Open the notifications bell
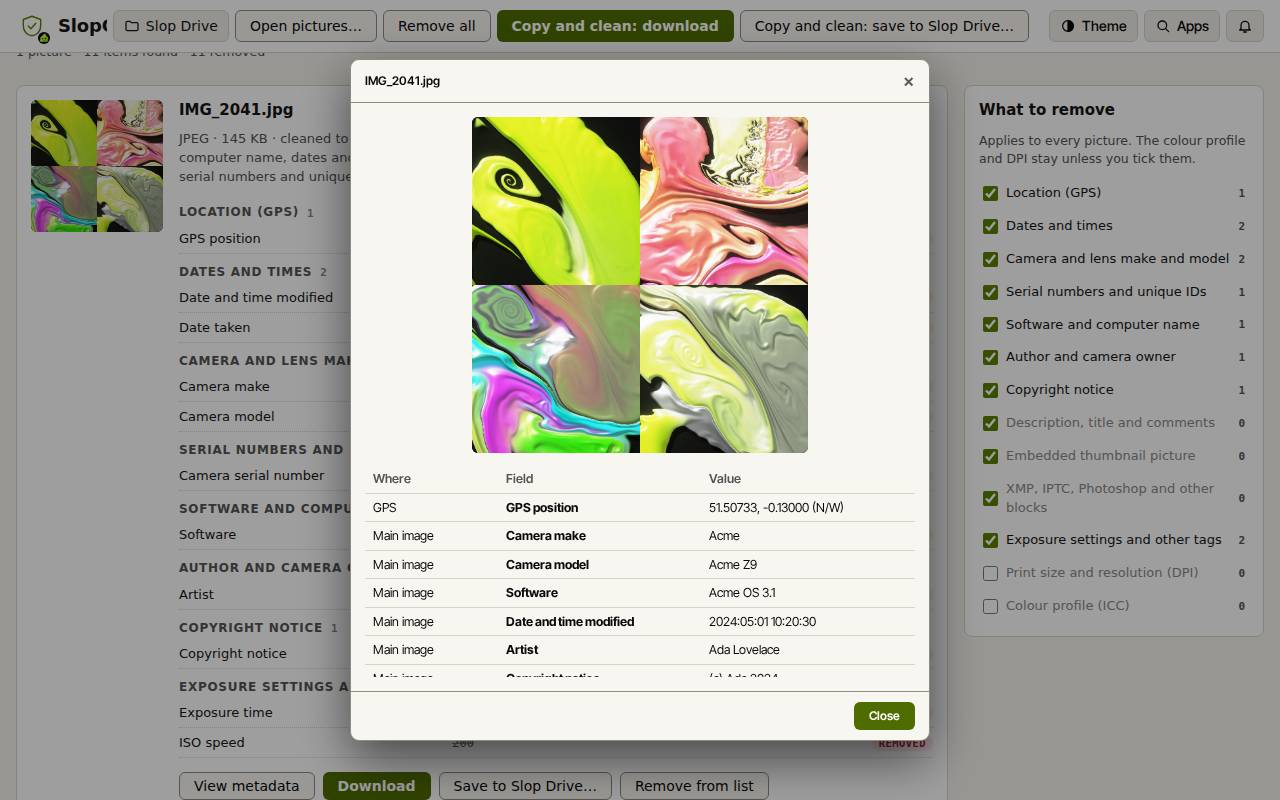The image size is (1280, 800). click(x=1245, y=26)
